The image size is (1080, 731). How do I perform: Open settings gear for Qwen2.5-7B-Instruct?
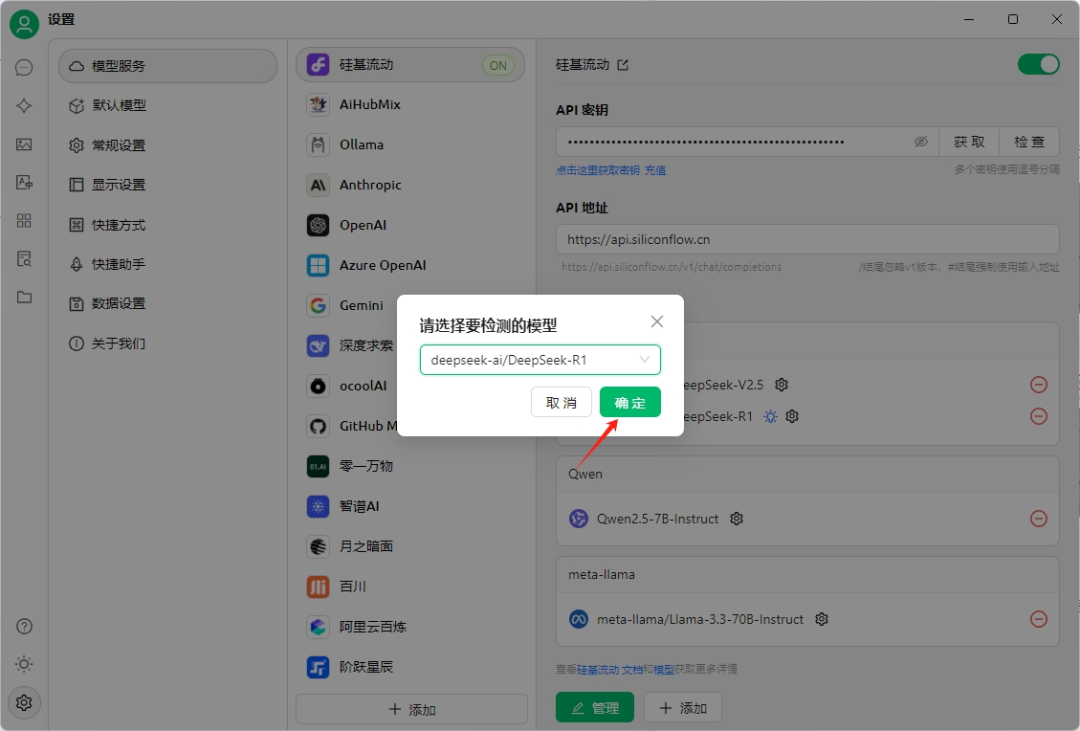click(x=736, y=519)
